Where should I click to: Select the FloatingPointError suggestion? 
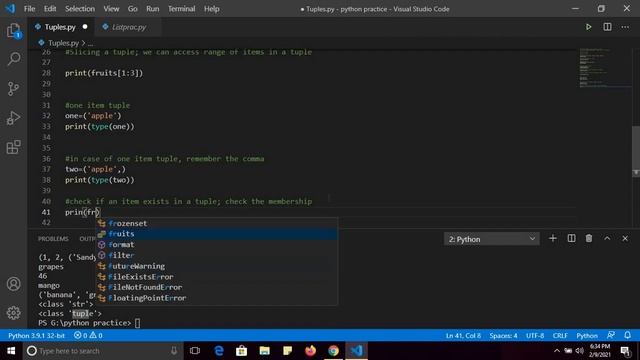[x=217, y=298]
